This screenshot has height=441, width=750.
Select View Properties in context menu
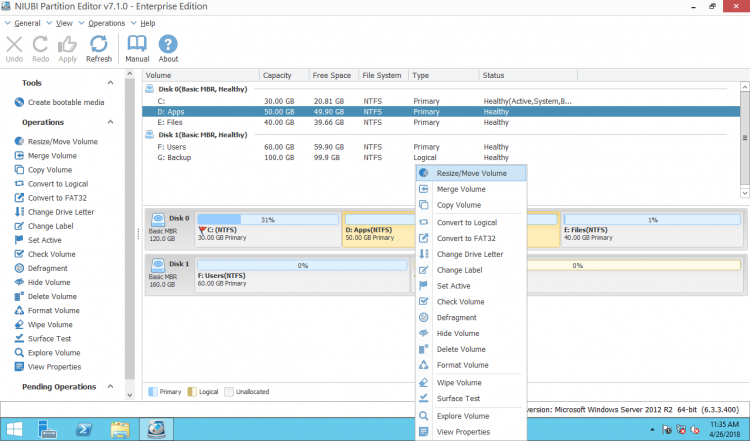pyautogui.click(x=471, y=432)
